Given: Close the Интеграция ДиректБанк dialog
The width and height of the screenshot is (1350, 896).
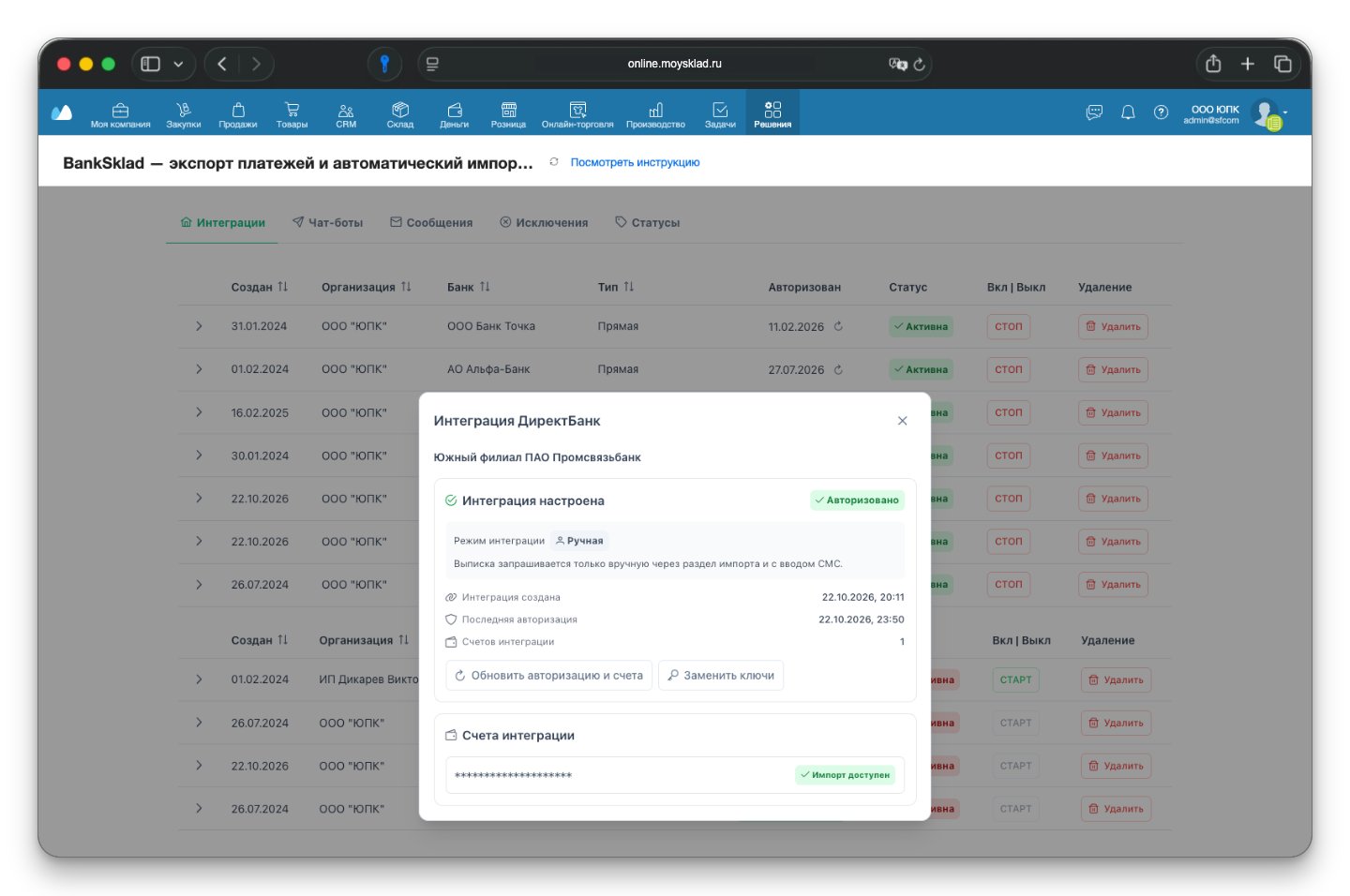Looking at the screenshot, I should [x=902, y=421].
